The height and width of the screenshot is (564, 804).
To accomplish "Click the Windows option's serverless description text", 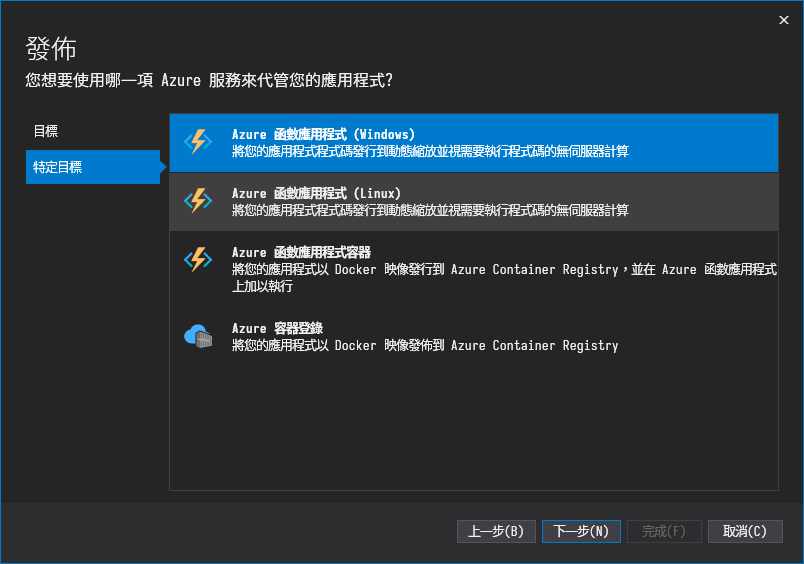I will 430,151.
